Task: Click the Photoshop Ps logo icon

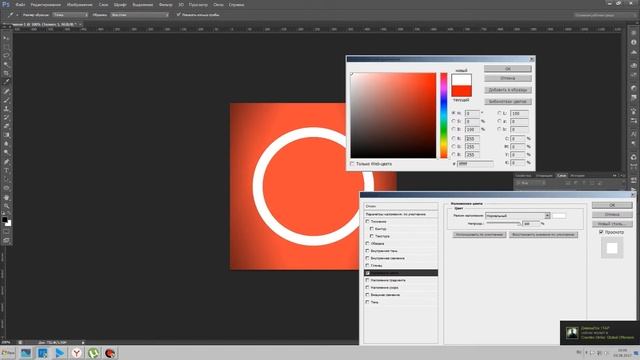Action: click(6, 4)
